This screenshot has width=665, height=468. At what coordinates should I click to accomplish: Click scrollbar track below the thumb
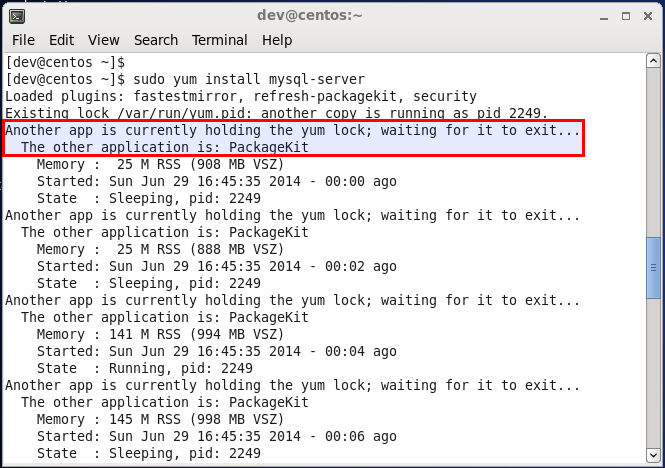653,373
